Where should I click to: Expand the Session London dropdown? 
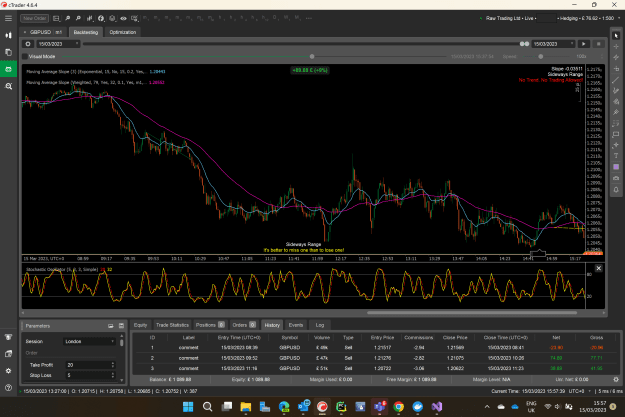pos(89,341)
